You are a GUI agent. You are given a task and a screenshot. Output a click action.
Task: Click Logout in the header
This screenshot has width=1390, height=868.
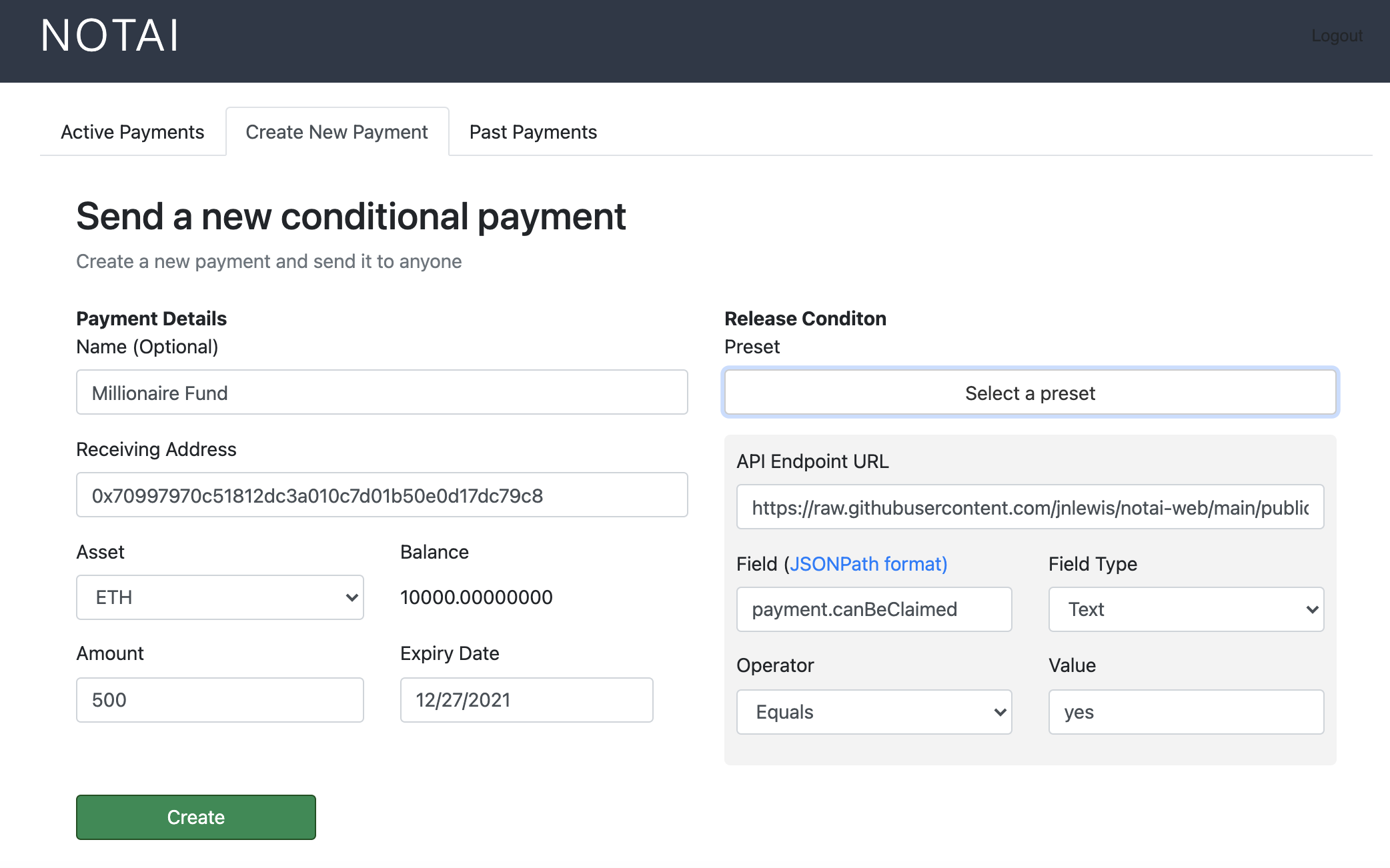1336,35
